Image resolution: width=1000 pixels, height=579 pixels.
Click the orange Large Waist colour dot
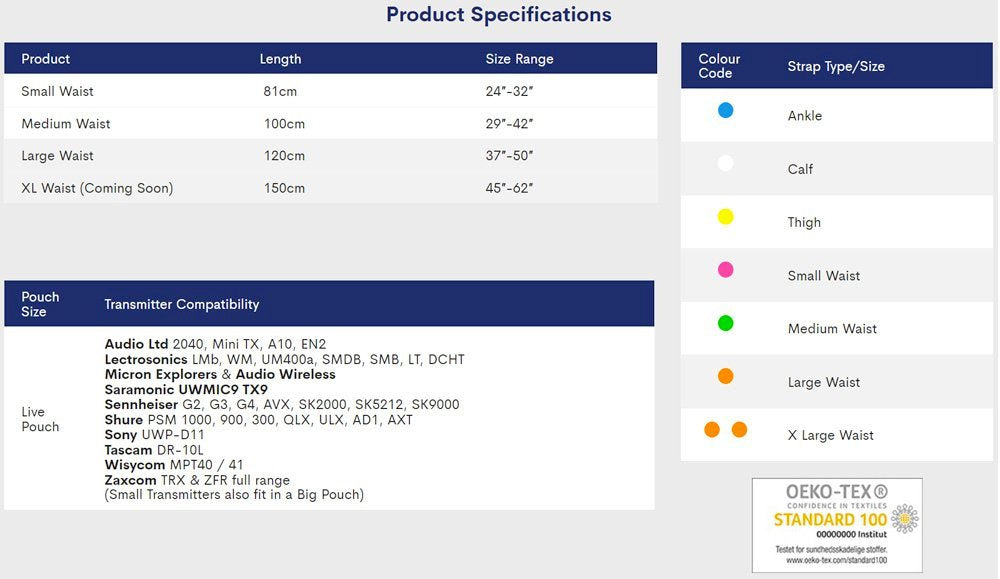(726, 376)
